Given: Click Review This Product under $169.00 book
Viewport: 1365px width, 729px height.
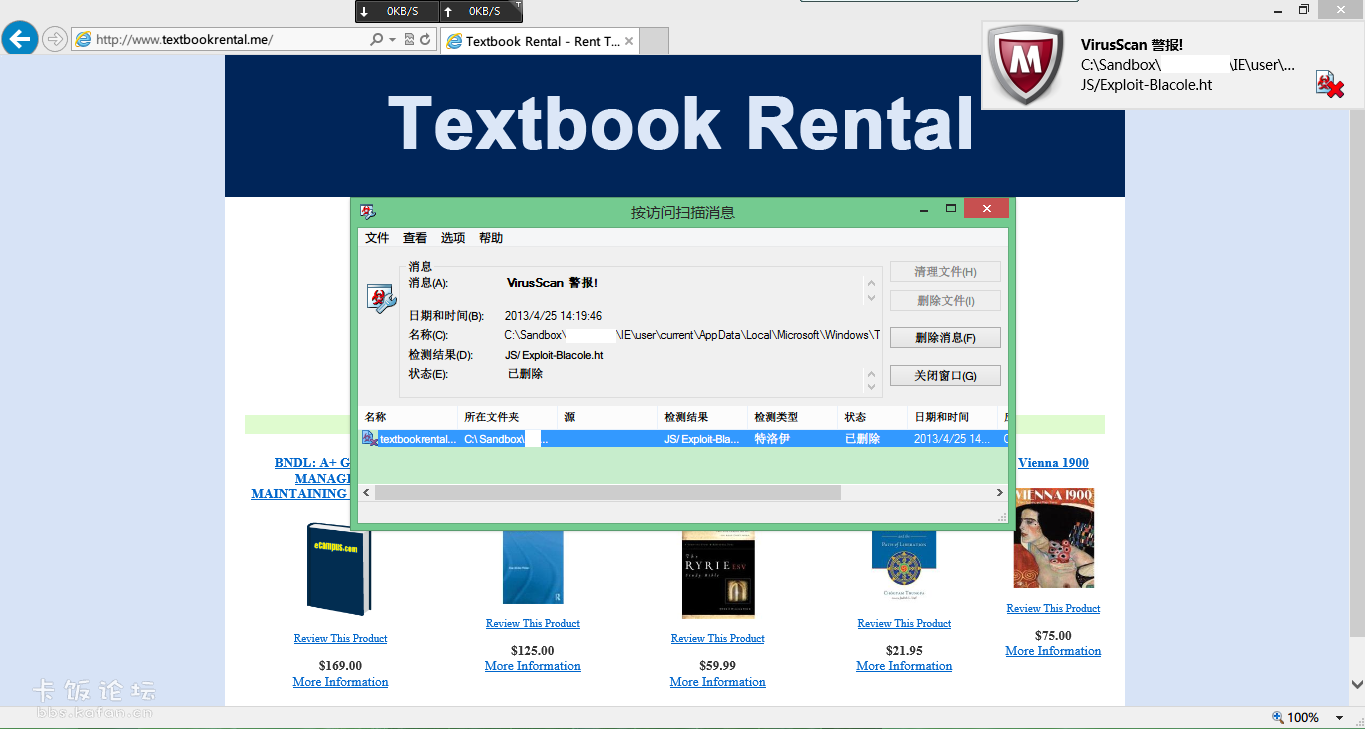Looking at the screenshot, I should (x=340, y=638).
